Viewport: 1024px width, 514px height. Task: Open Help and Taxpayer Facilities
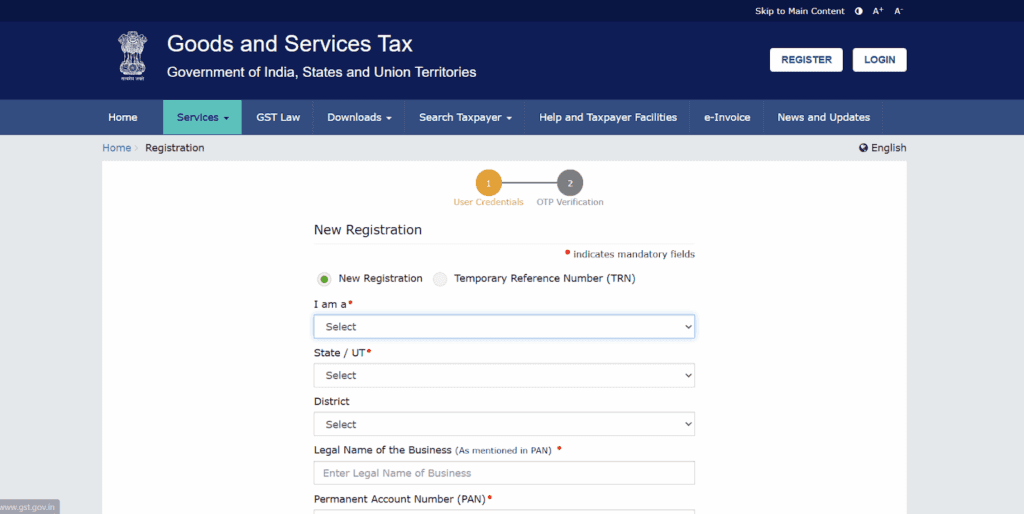tap(607, 118)
